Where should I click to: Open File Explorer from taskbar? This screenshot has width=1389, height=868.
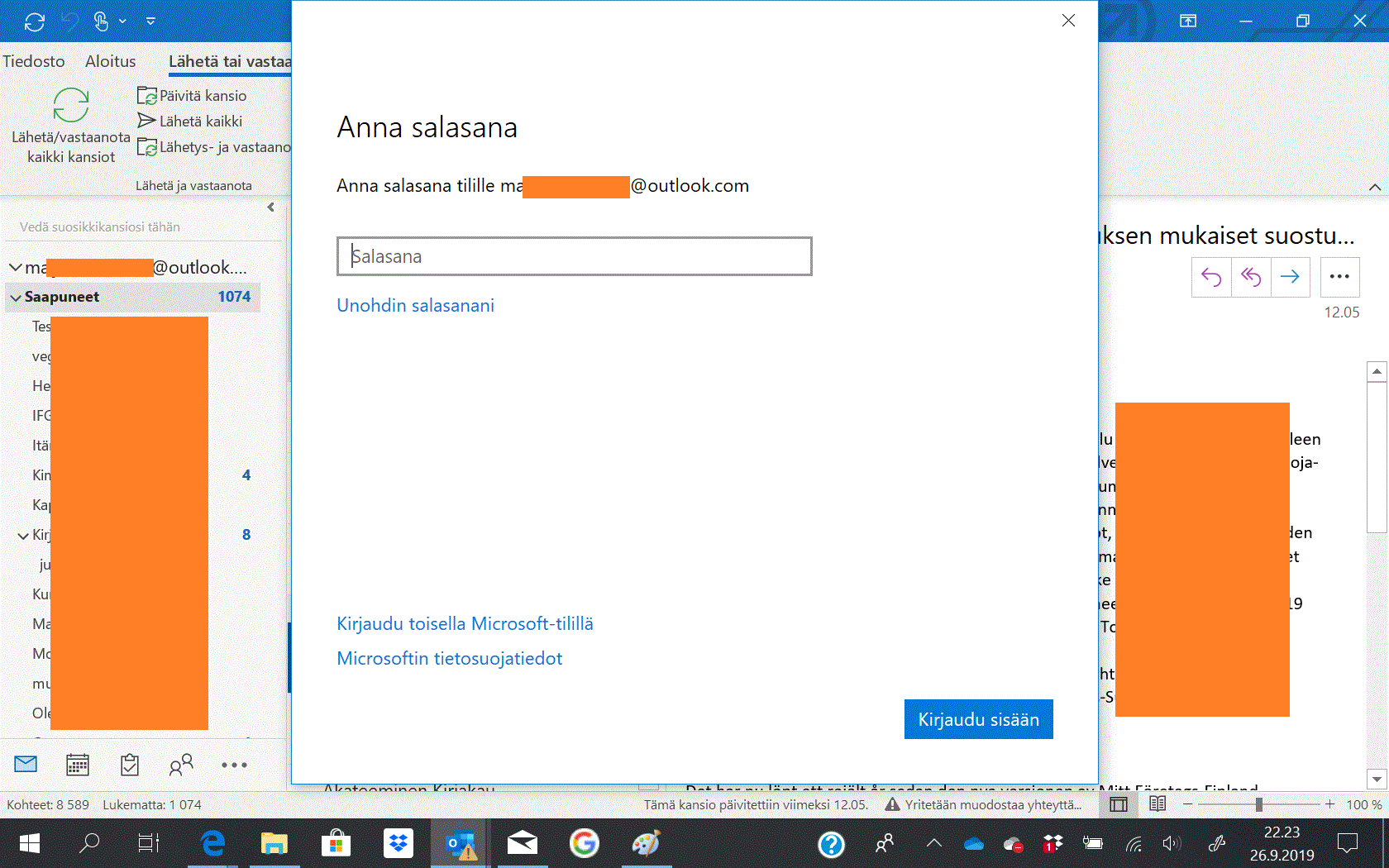[x=274, y=843]
